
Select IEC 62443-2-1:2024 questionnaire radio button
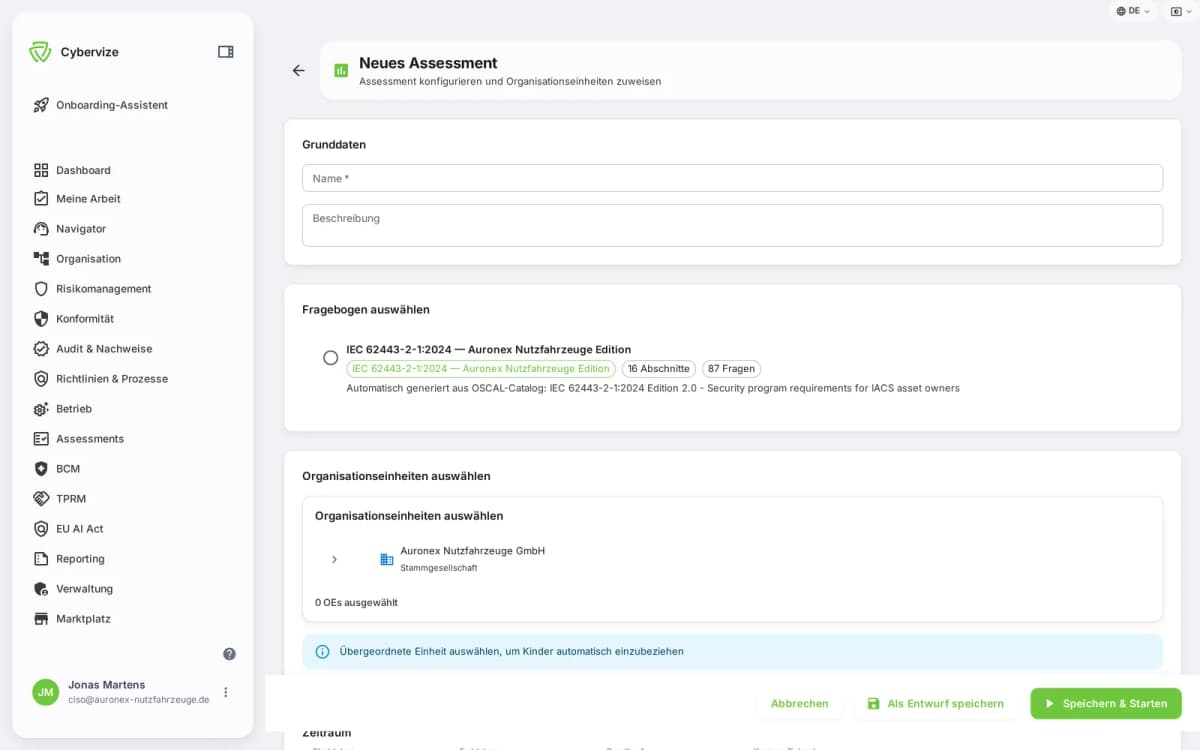[x=330, y=358]
